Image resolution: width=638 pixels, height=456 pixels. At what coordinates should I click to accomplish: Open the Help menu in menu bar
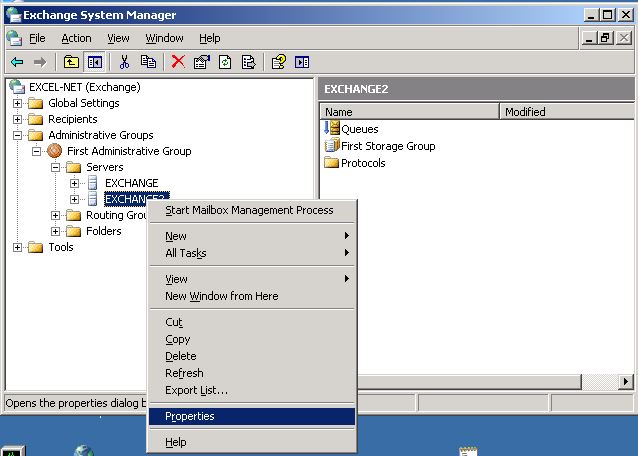coord(210,38)
